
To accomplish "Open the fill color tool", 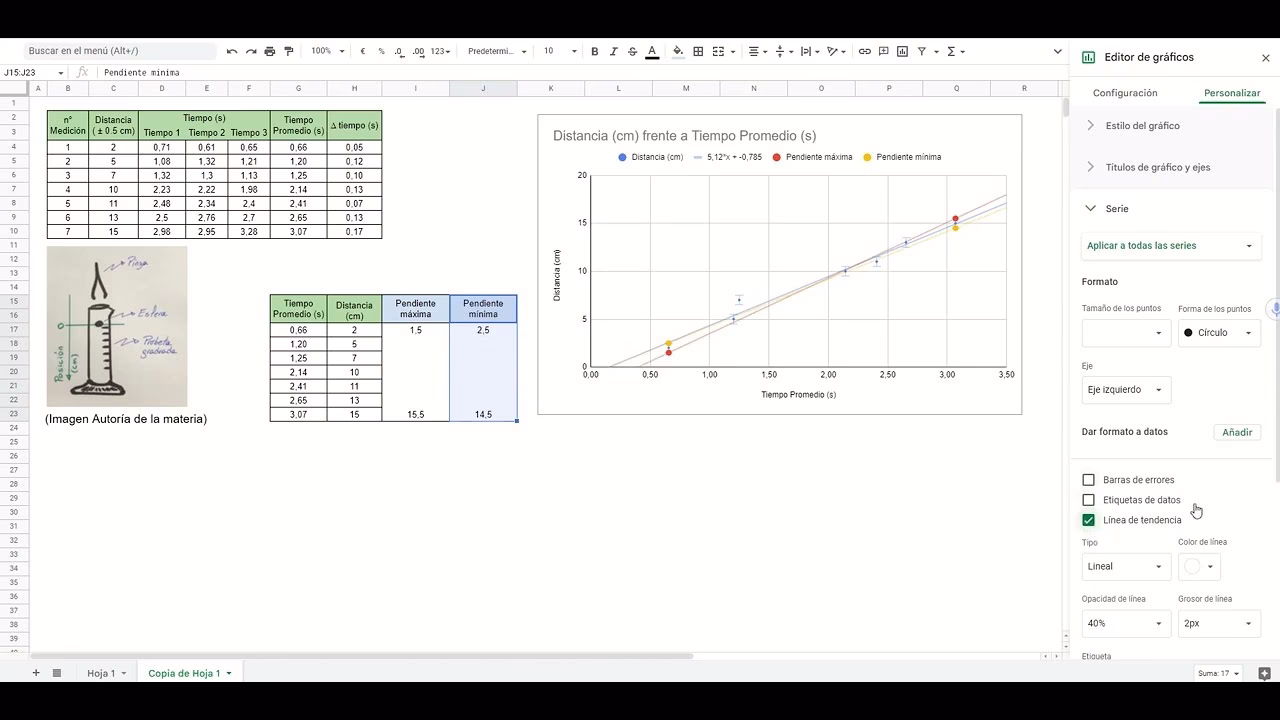I will click(x=678, y=51).
